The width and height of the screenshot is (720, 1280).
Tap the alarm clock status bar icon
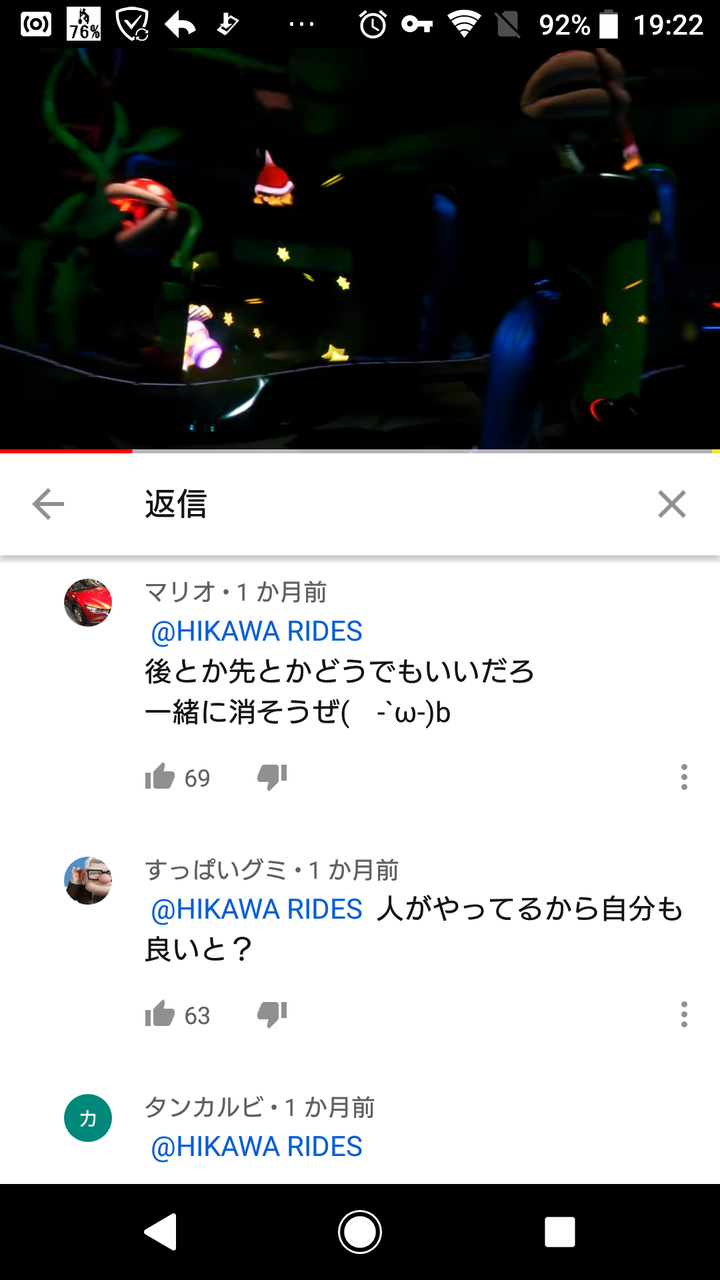click(373, 24)
